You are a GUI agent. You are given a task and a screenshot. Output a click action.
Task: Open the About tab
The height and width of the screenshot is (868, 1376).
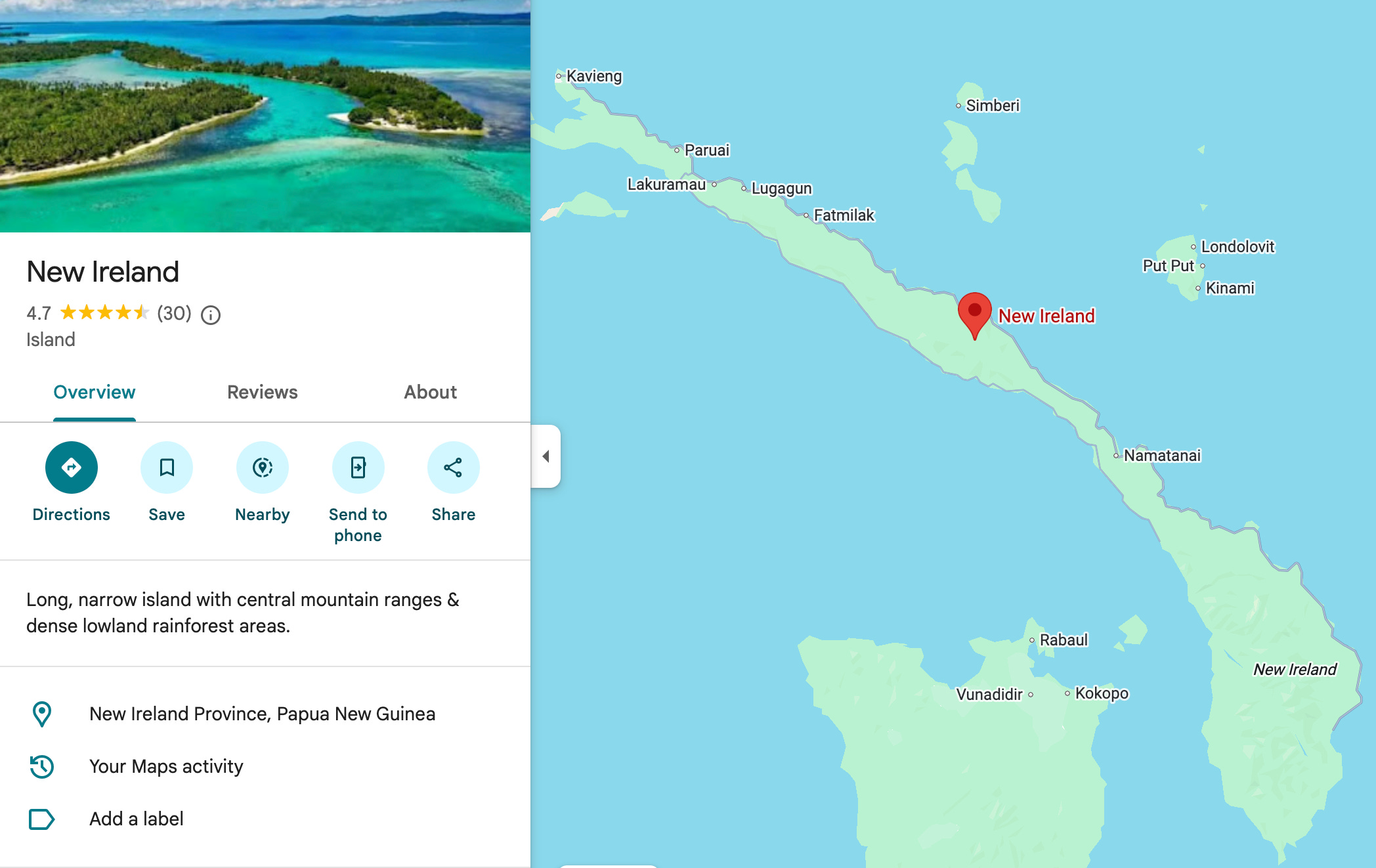click(430, 392)
